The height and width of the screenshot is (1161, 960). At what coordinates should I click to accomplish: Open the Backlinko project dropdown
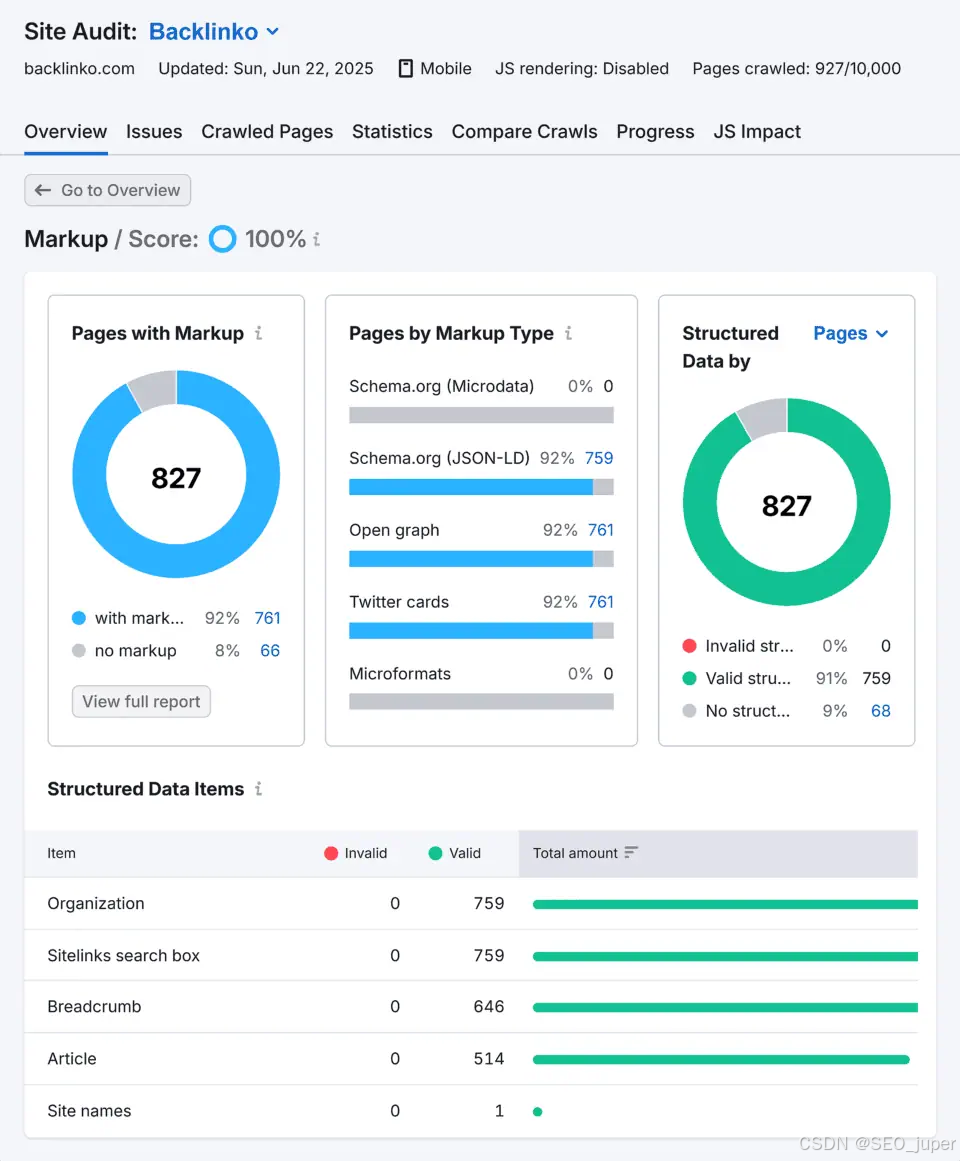pyautogui.click(x=215, y=32)
